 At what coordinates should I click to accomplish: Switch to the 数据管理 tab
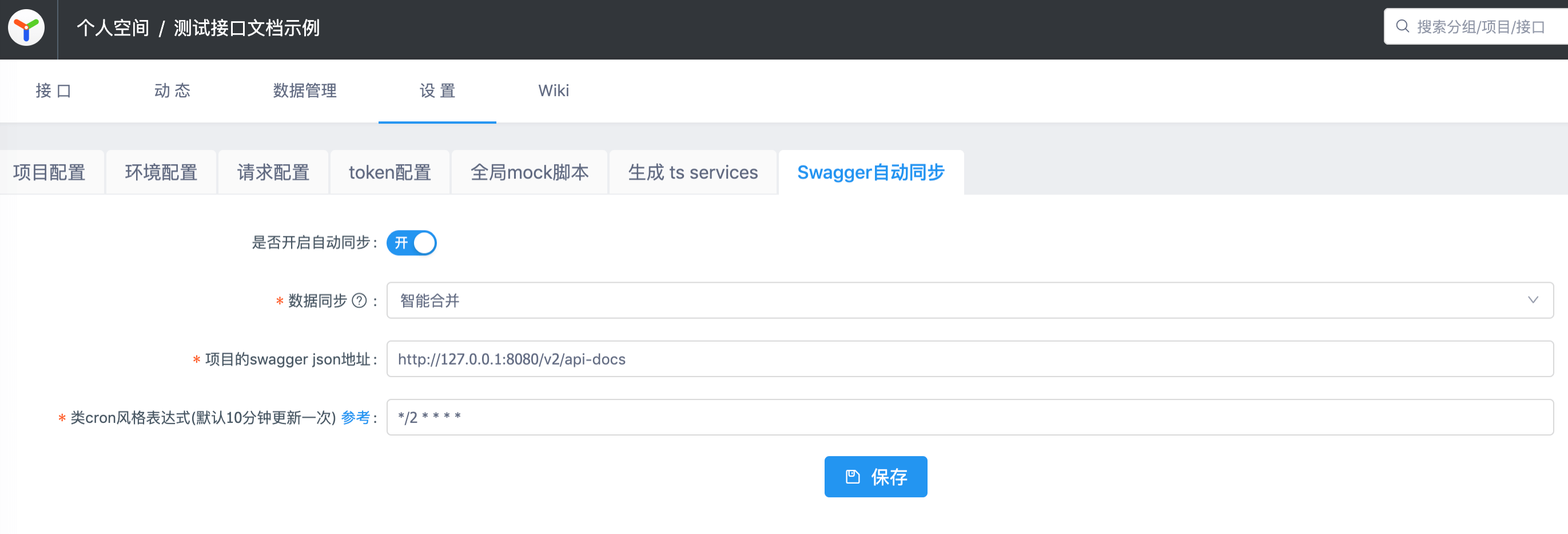304,91
